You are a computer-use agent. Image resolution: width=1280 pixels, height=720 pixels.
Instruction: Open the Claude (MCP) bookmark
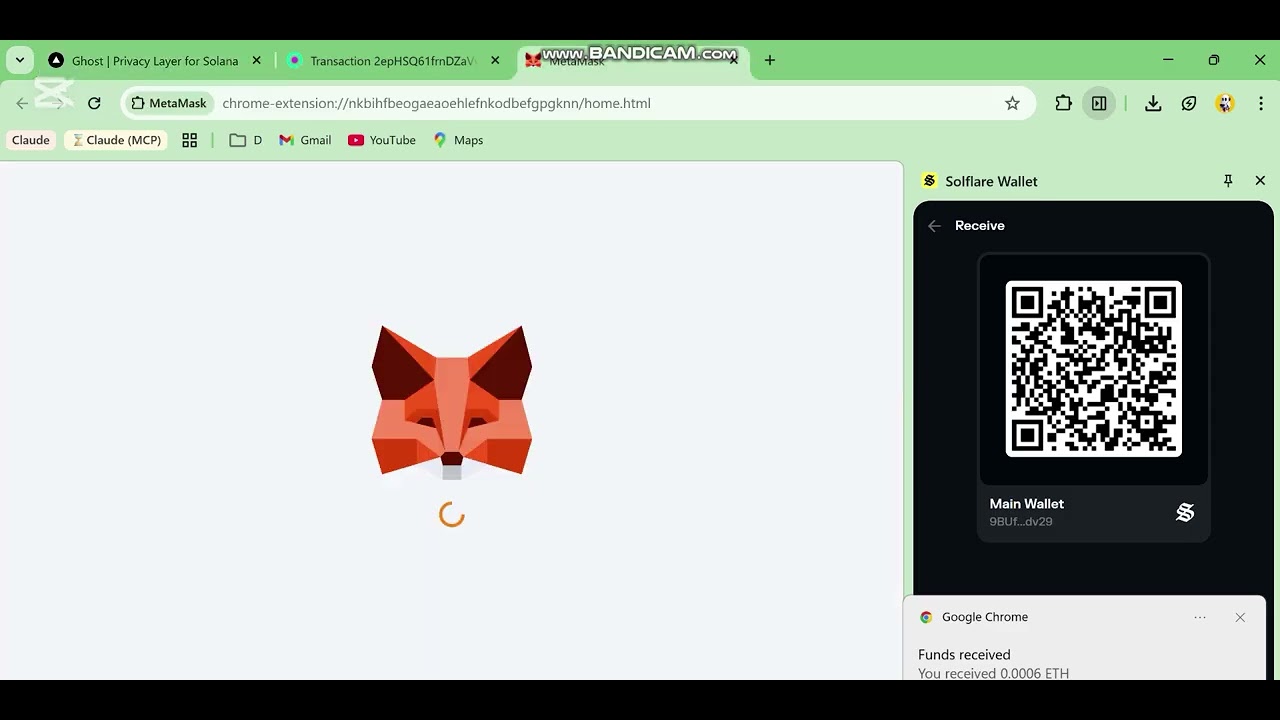(x=116, y=140)
